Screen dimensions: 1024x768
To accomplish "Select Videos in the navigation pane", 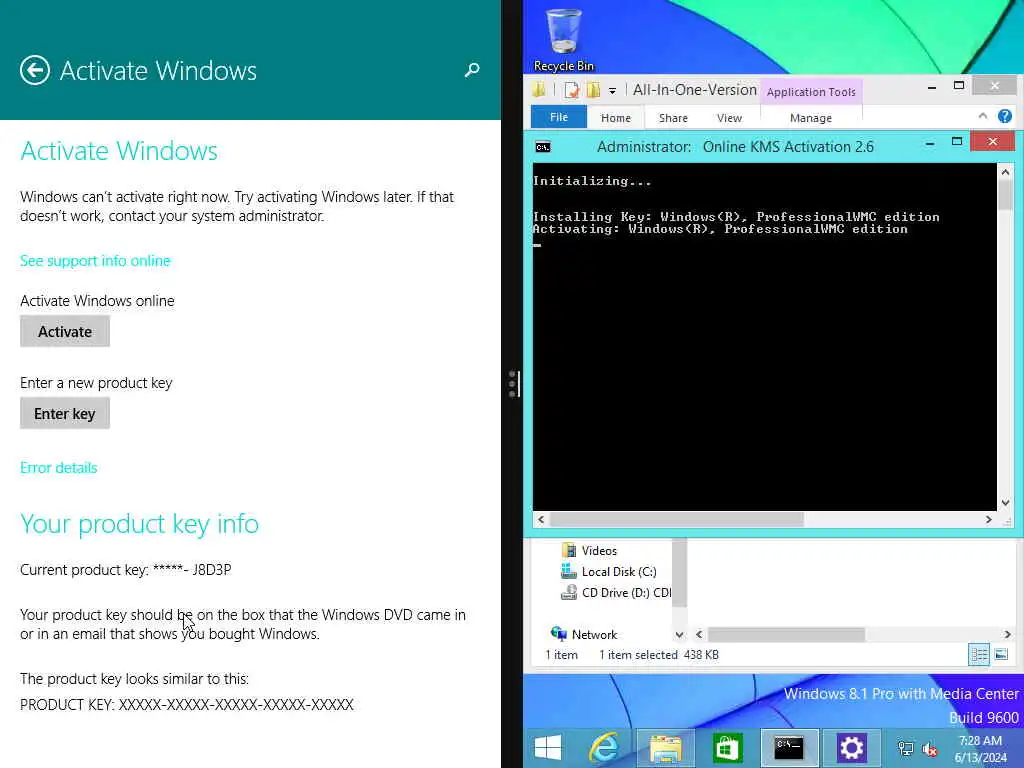I will click(x=599, y=551).
